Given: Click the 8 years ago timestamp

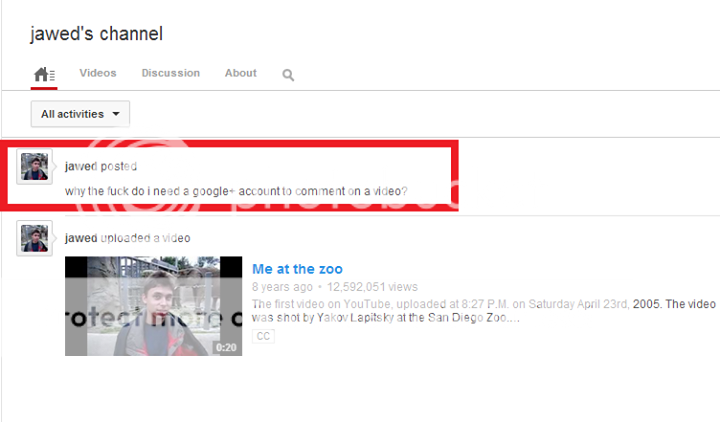Looking at the screenshot, I should click(282, 287).
